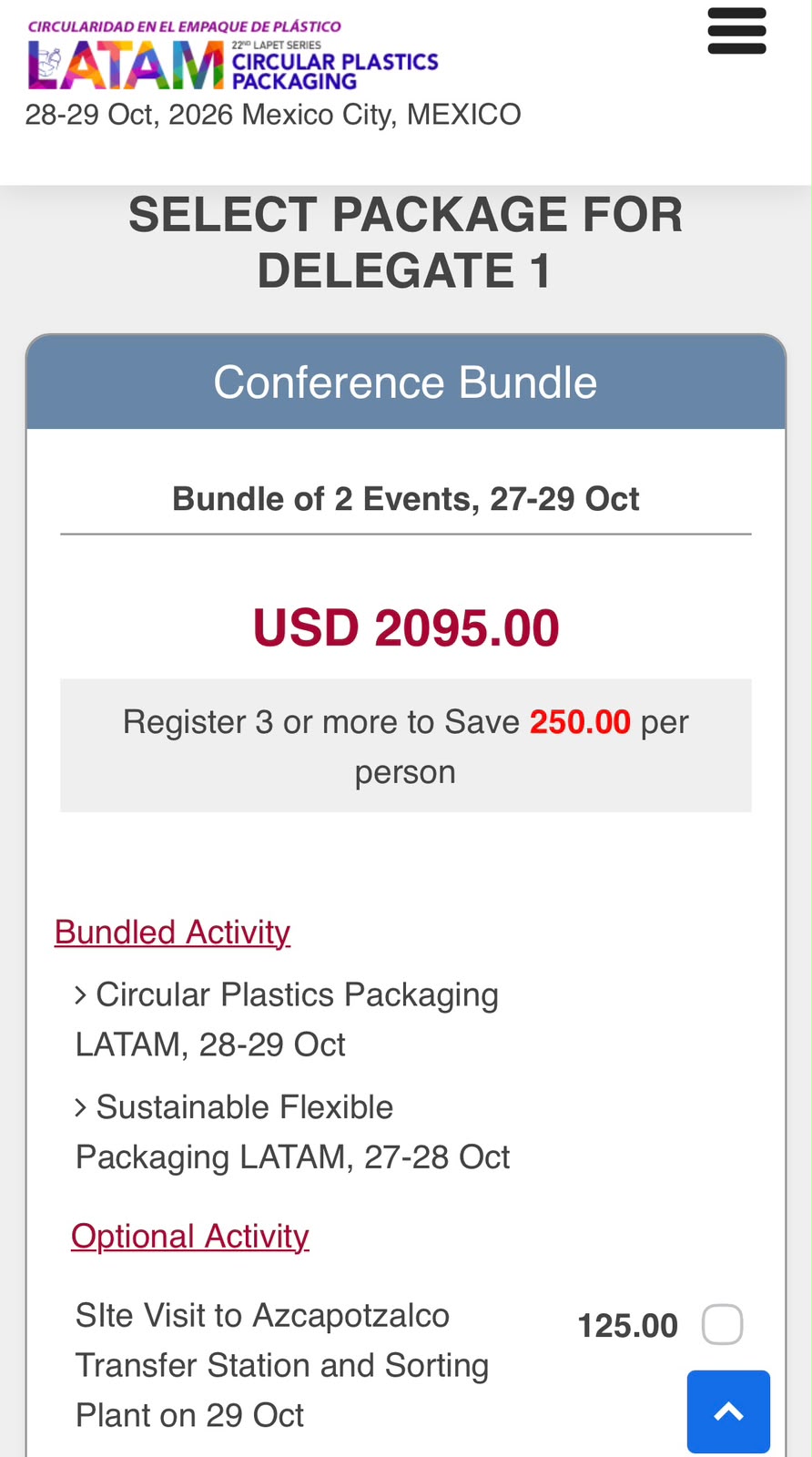Click the USD 2095.00 bundle price
Viewport: 812px width, 1457px height.
click(406, 628)
